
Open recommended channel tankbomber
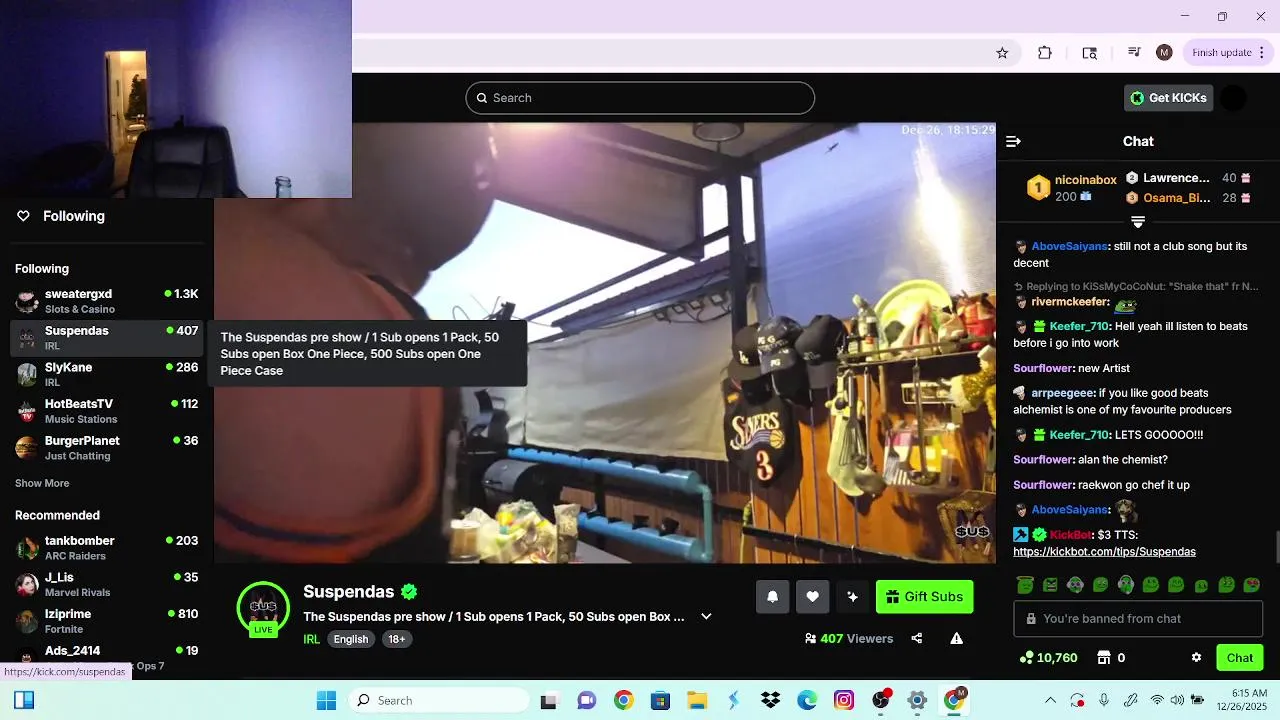[x=107, y=548]
